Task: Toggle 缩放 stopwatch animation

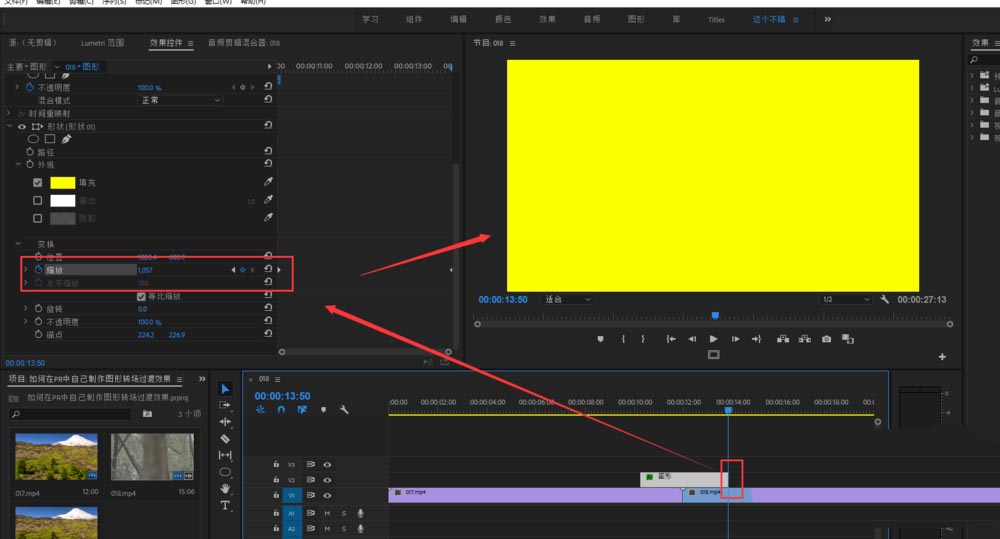Action: click(38, 269)
